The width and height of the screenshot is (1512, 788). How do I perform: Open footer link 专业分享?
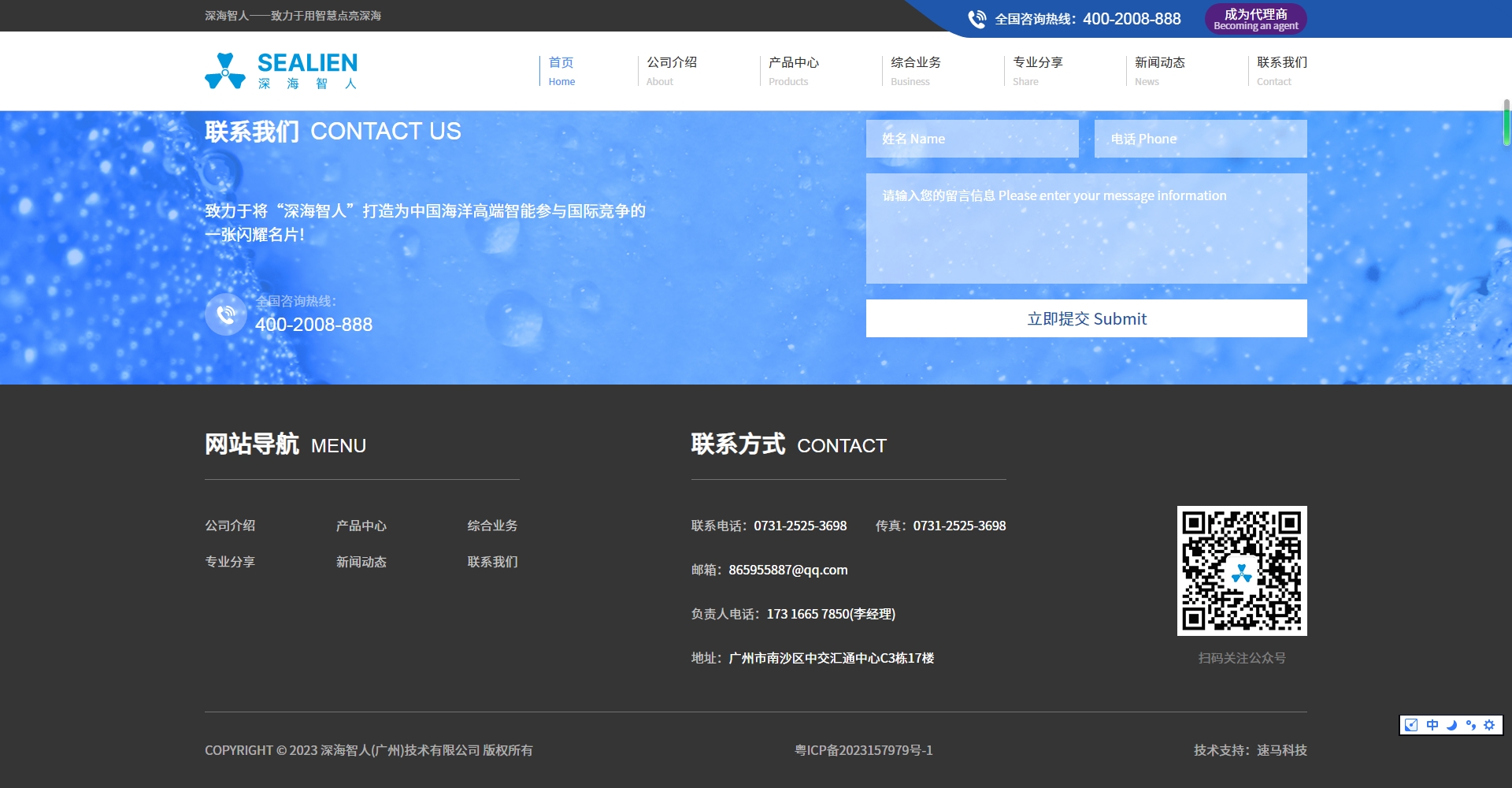(230, 562)
